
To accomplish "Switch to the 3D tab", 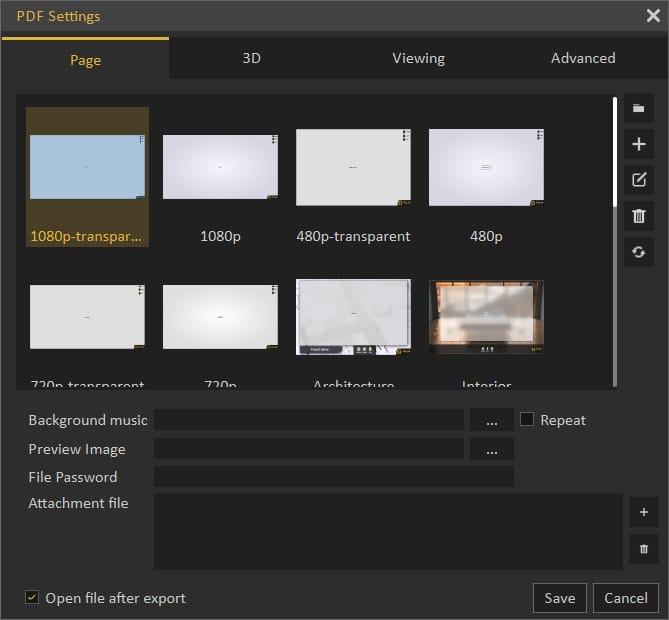I will 251,59.
